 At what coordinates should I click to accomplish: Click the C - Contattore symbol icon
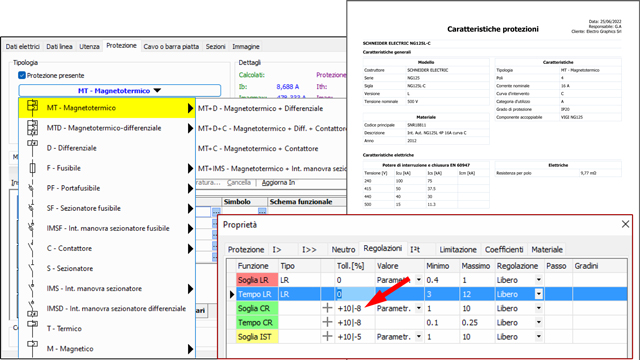(x=32, y=248)
